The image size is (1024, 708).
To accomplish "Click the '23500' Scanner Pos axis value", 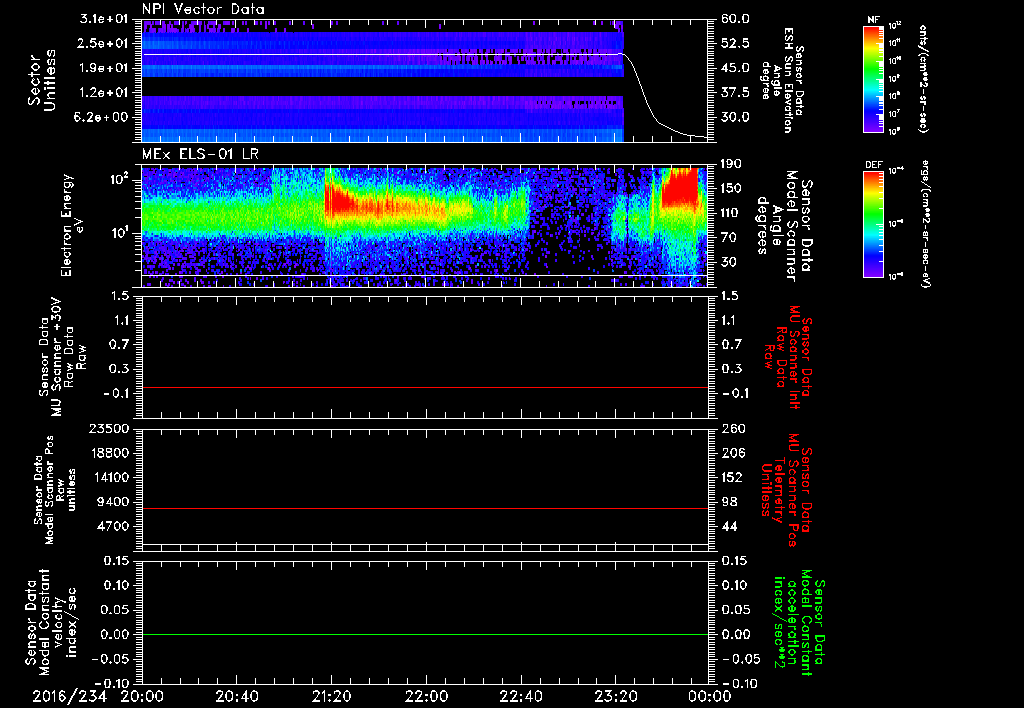I will click(x=108, y=429).
